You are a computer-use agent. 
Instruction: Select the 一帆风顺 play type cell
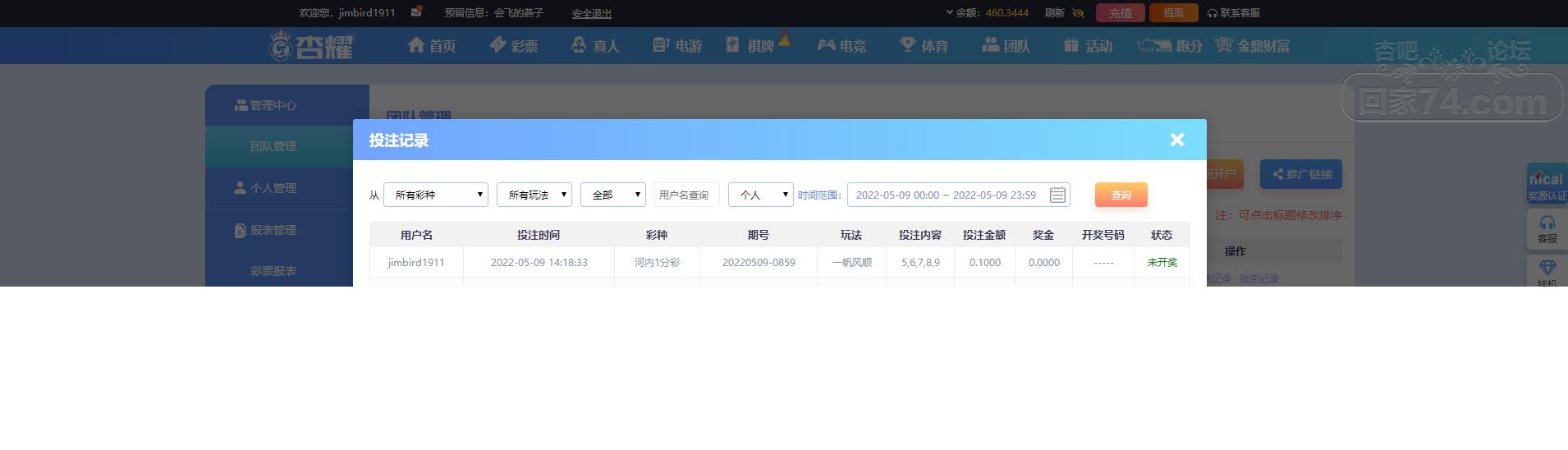click(x=852, y=263)
